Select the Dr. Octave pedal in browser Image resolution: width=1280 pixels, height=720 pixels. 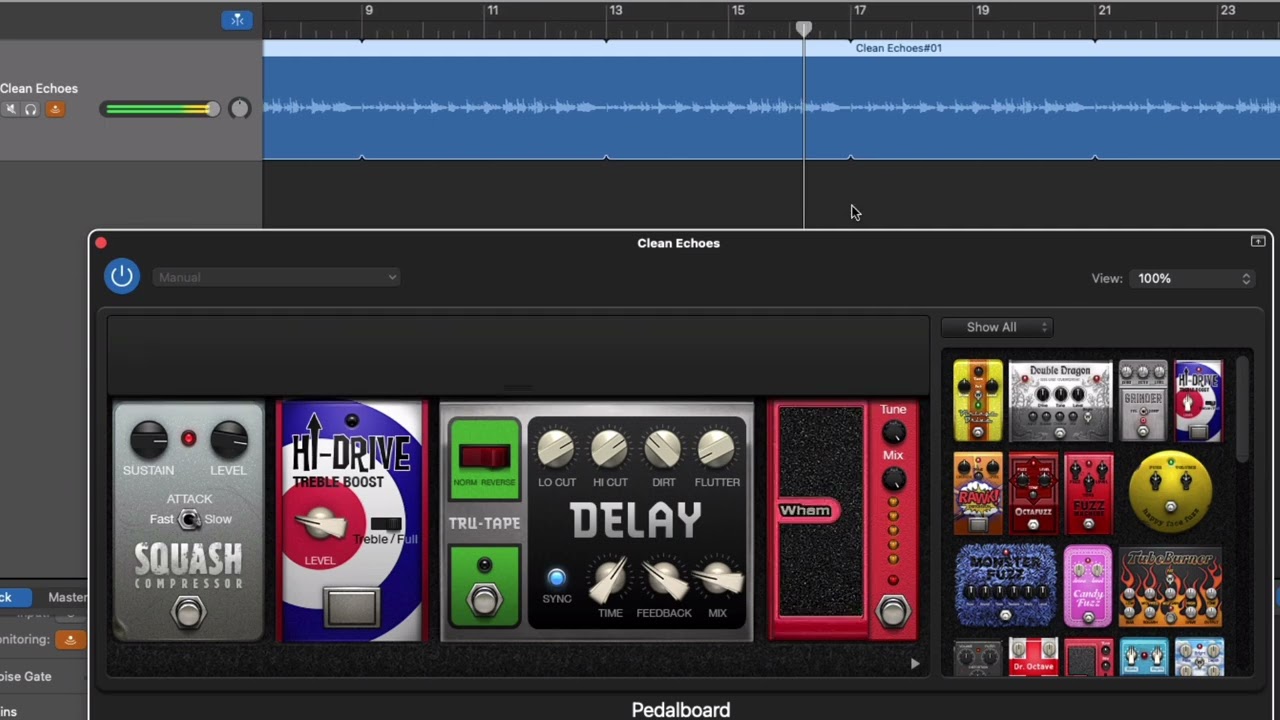coord(1033,656)
